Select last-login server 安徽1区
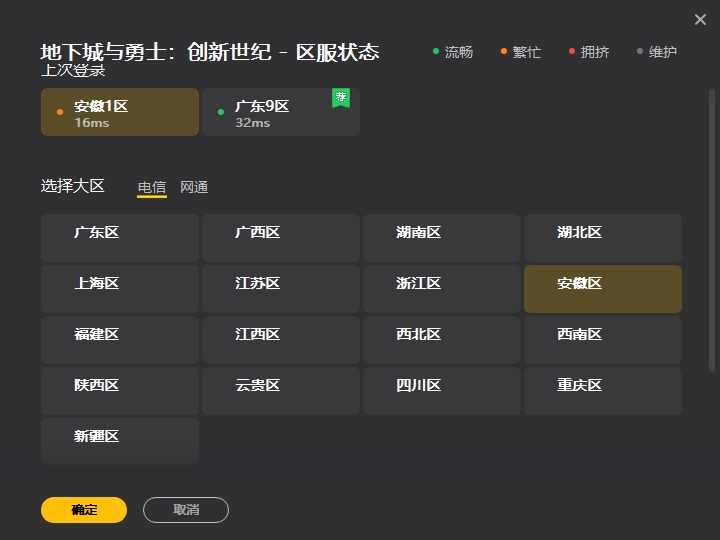The width and height of the screenshot is (720, 540). [120, 112]
